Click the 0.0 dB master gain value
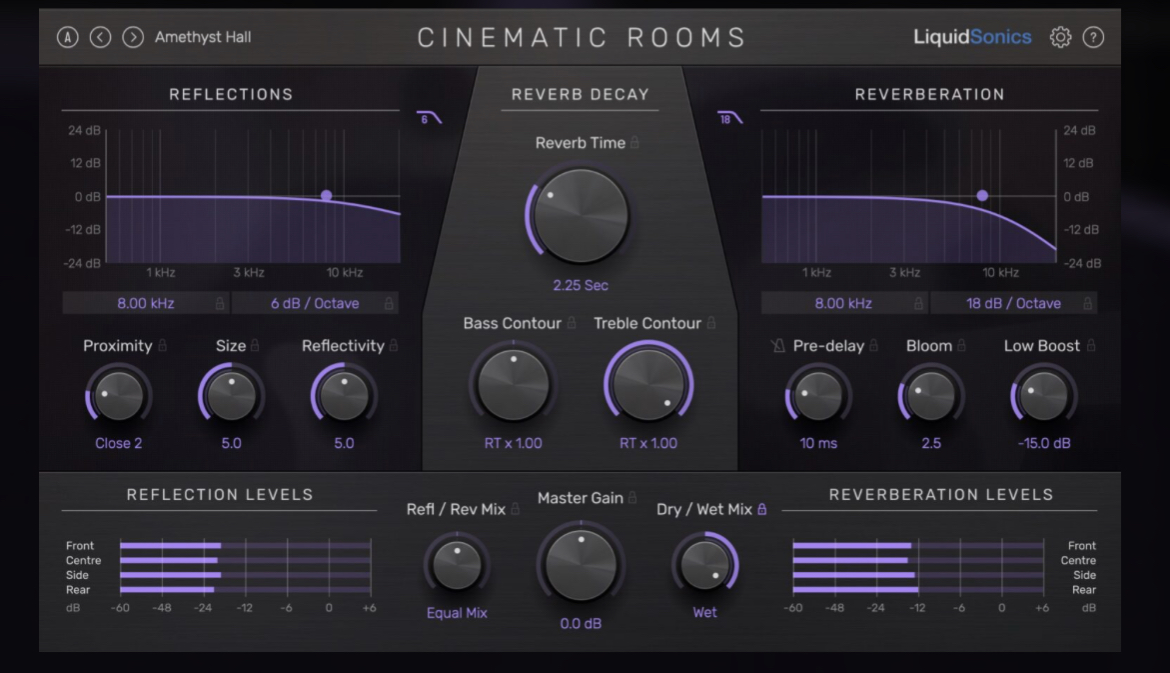The height and width of the screenshot is (673, 1170). (x=581, y=623)
